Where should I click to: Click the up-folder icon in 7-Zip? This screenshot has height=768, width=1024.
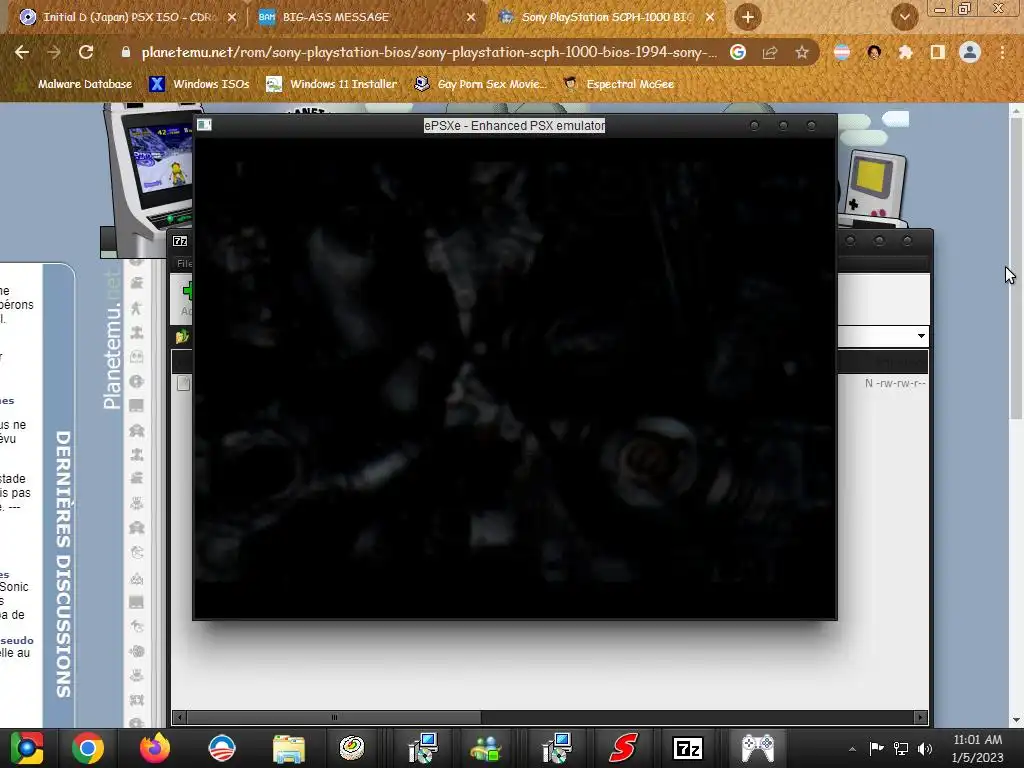click(x=182, y=337)
